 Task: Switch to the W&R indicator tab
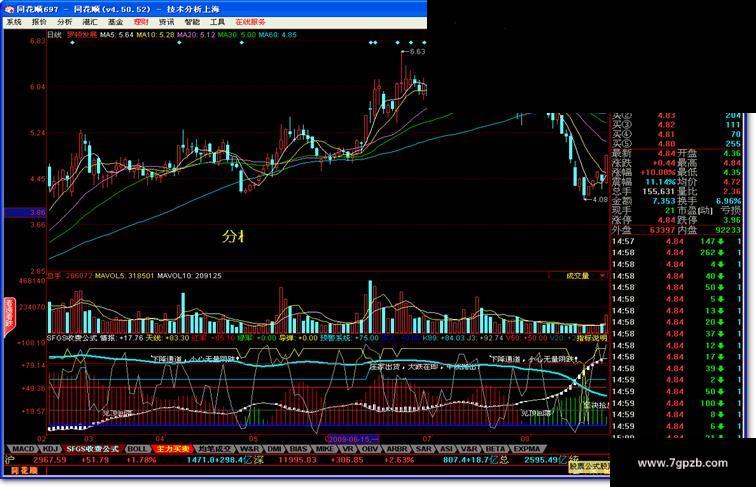249,449
